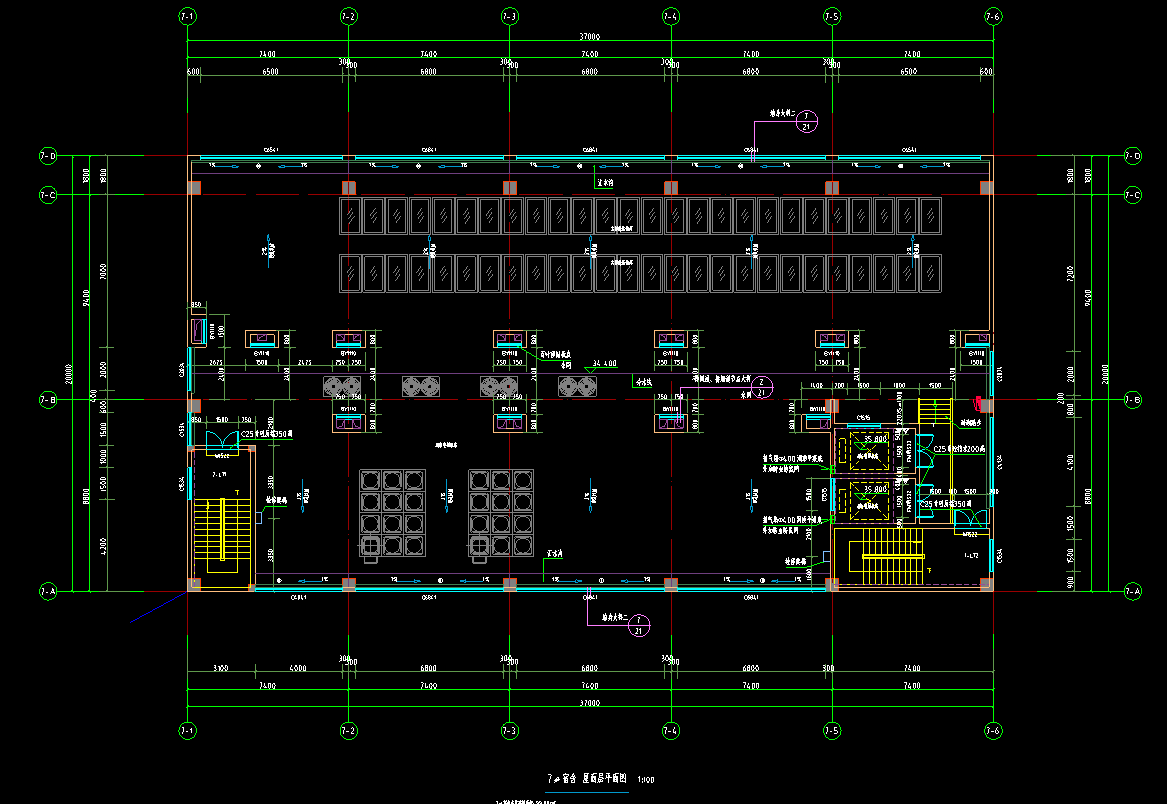
Task: Click the left 7-D axis bubble
Action: (x=47, y=156)
